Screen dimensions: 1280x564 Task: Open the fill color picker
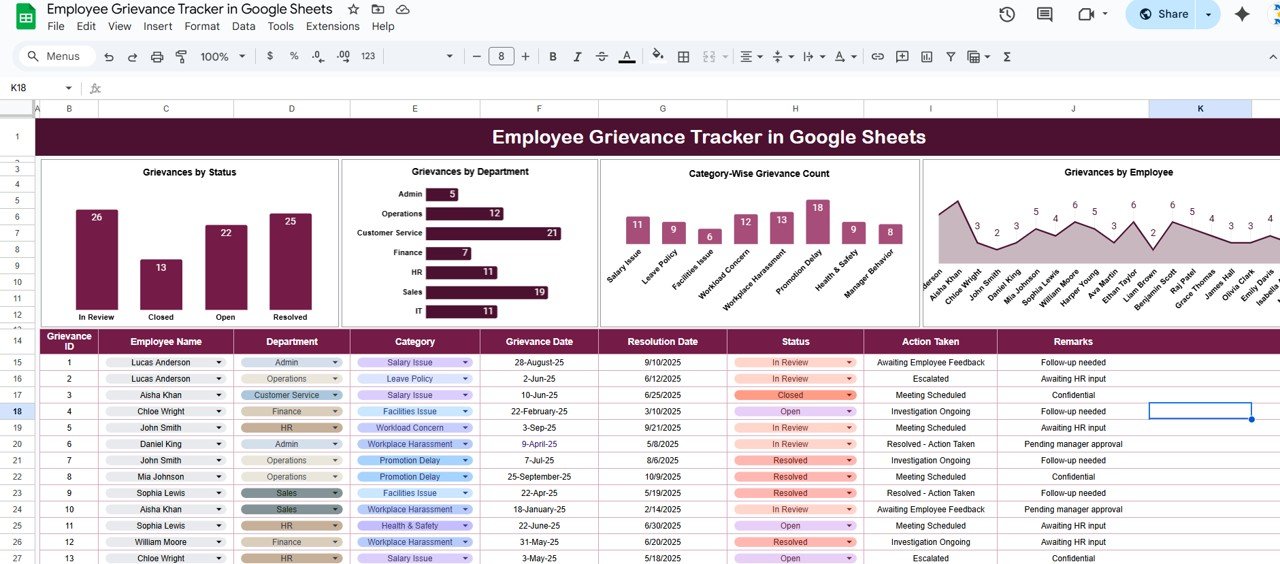coord(657,57)
